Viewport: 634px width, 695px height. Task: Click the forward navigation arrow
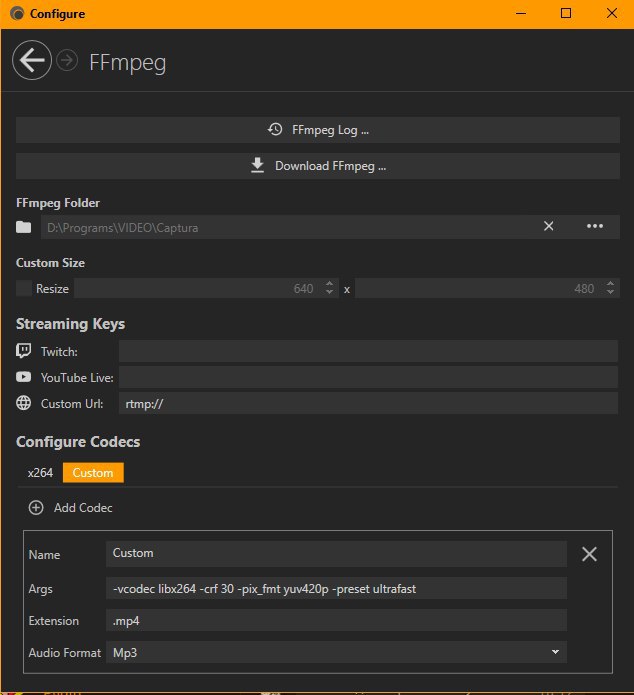(67, 60)
